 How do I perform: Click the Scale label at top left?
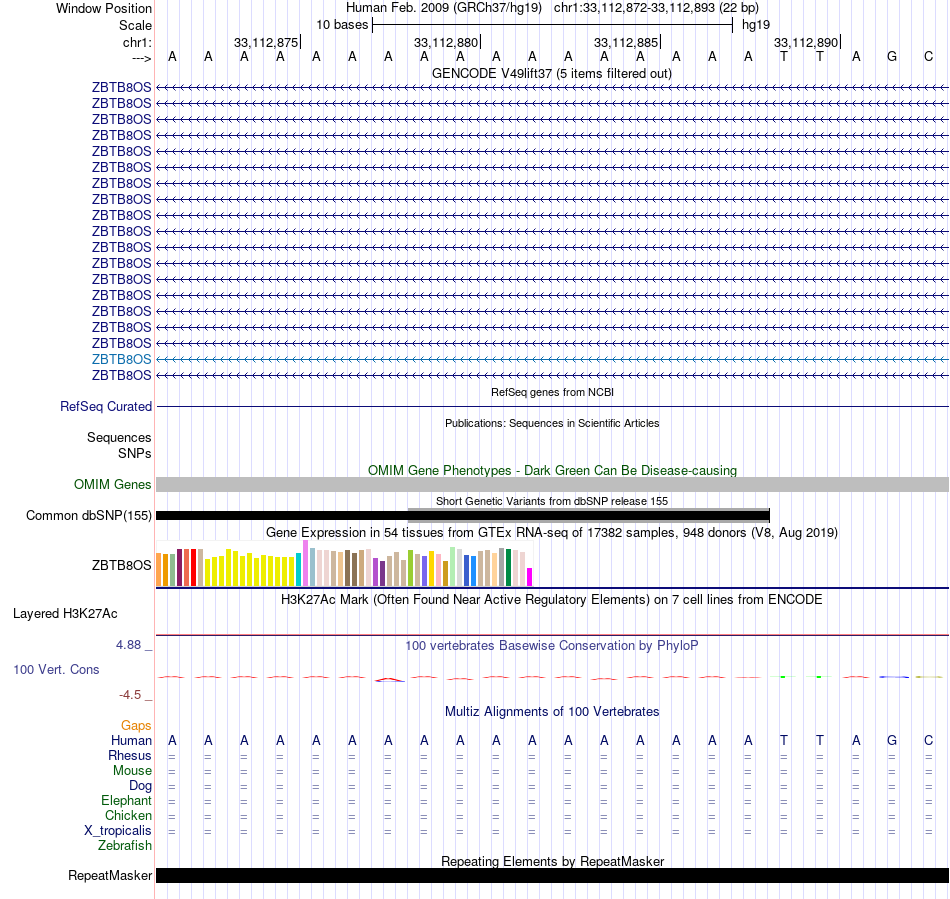(x=135, y=25)
